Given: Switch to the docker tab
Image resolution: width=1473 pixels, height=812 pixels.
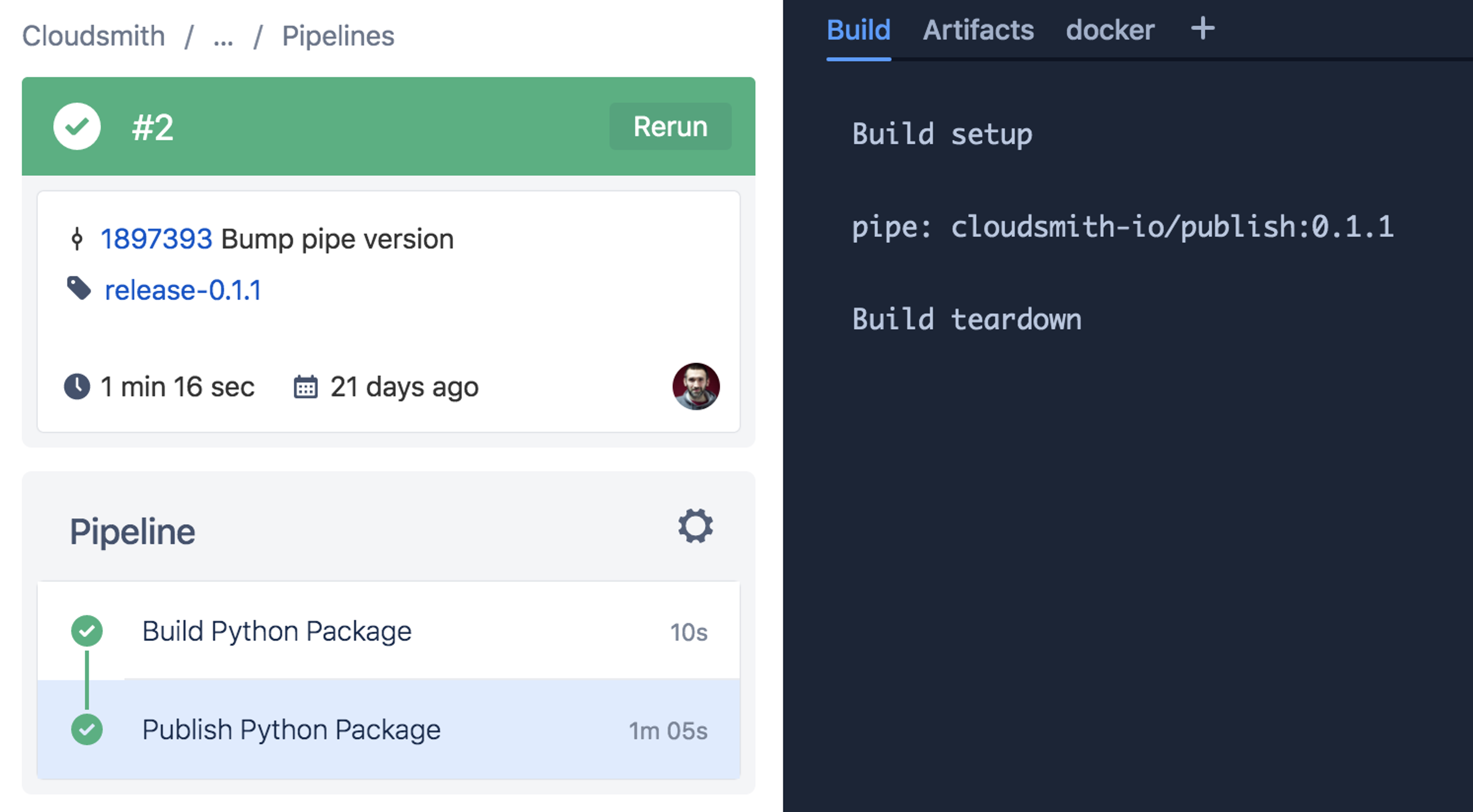Looking at the screenshot, I should tap(1110, 30).
